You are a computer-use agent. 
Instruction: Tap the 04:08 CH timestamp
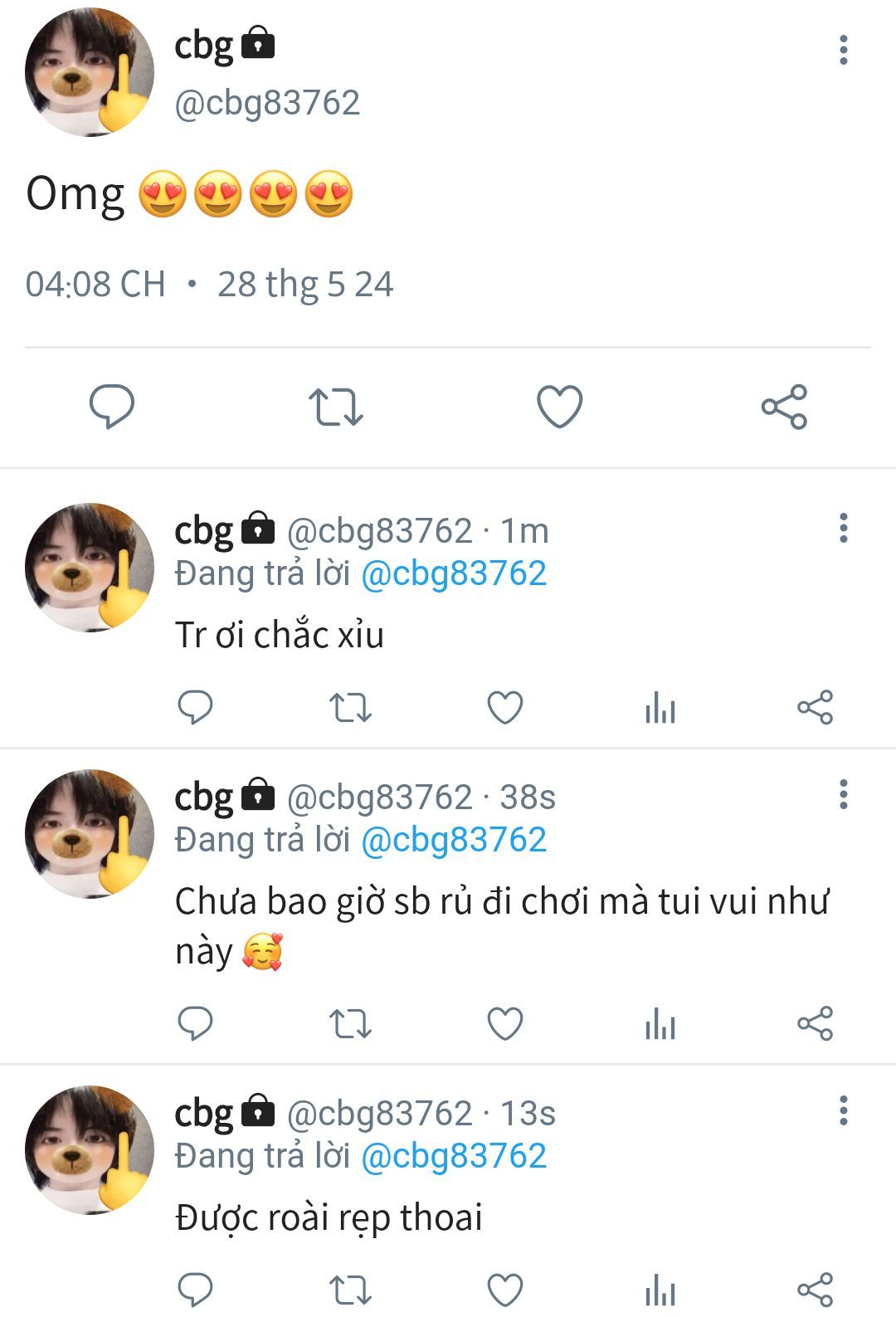pyautogui.click(x=95, y=284)
